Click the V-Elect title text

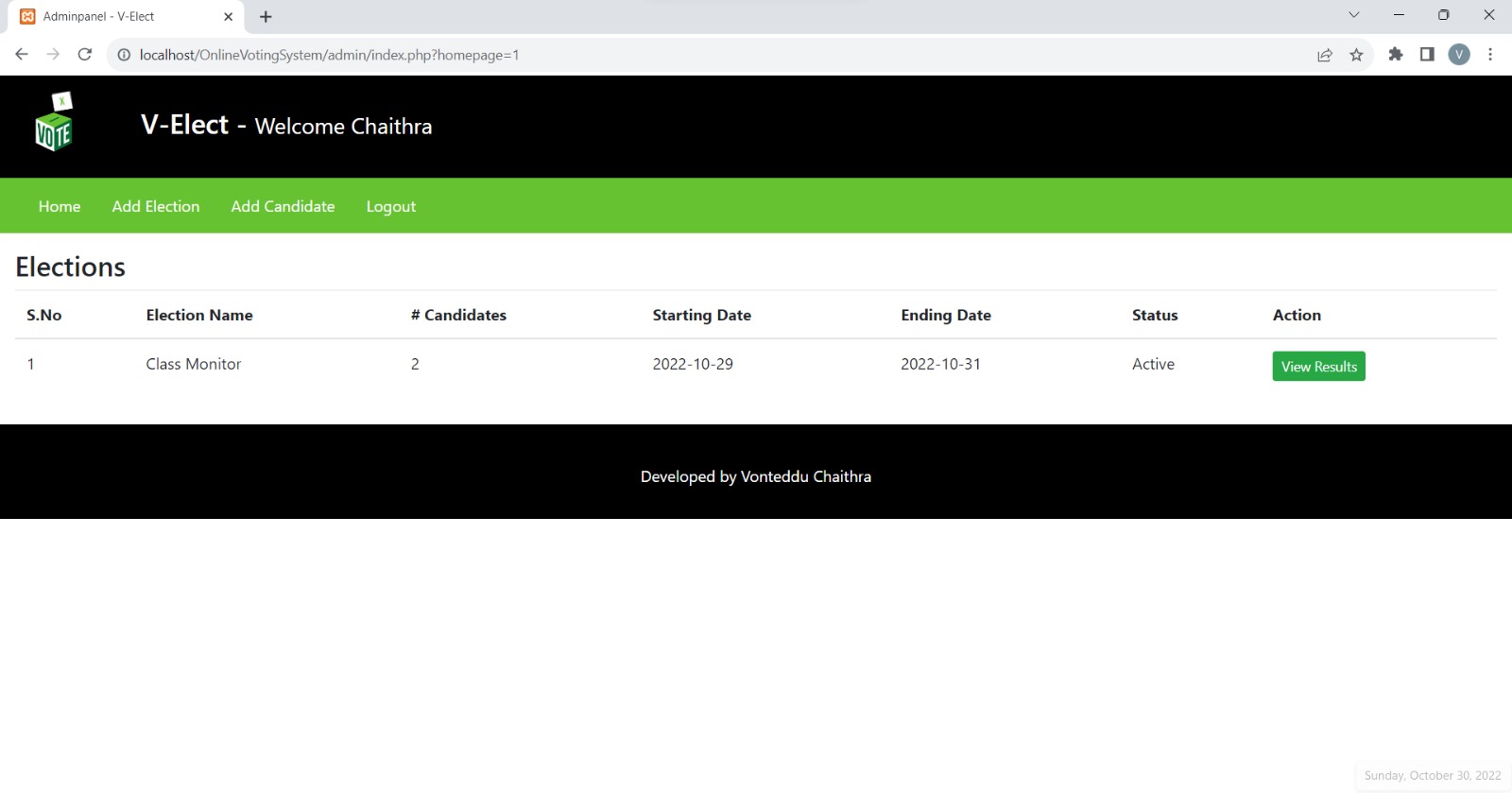point(184,125)
